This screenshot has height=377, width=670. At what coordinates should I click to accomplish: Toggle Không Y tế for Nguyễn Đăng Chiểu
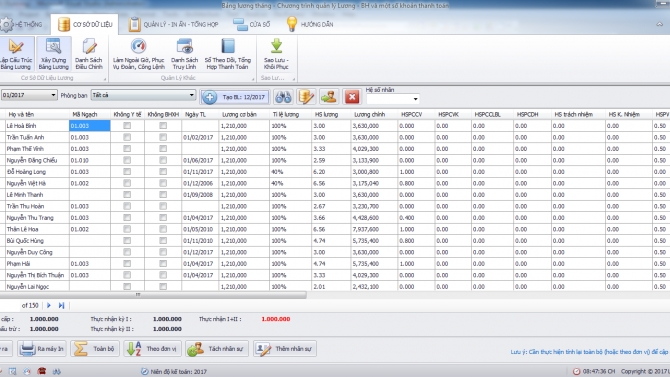pos(127,160)
